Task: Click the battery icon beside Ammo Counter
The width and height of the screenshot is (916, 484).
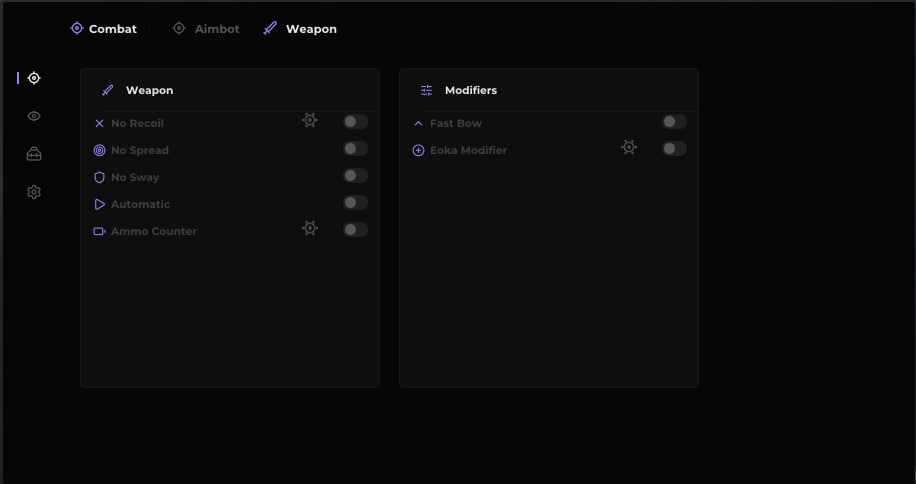Action: 99,231
